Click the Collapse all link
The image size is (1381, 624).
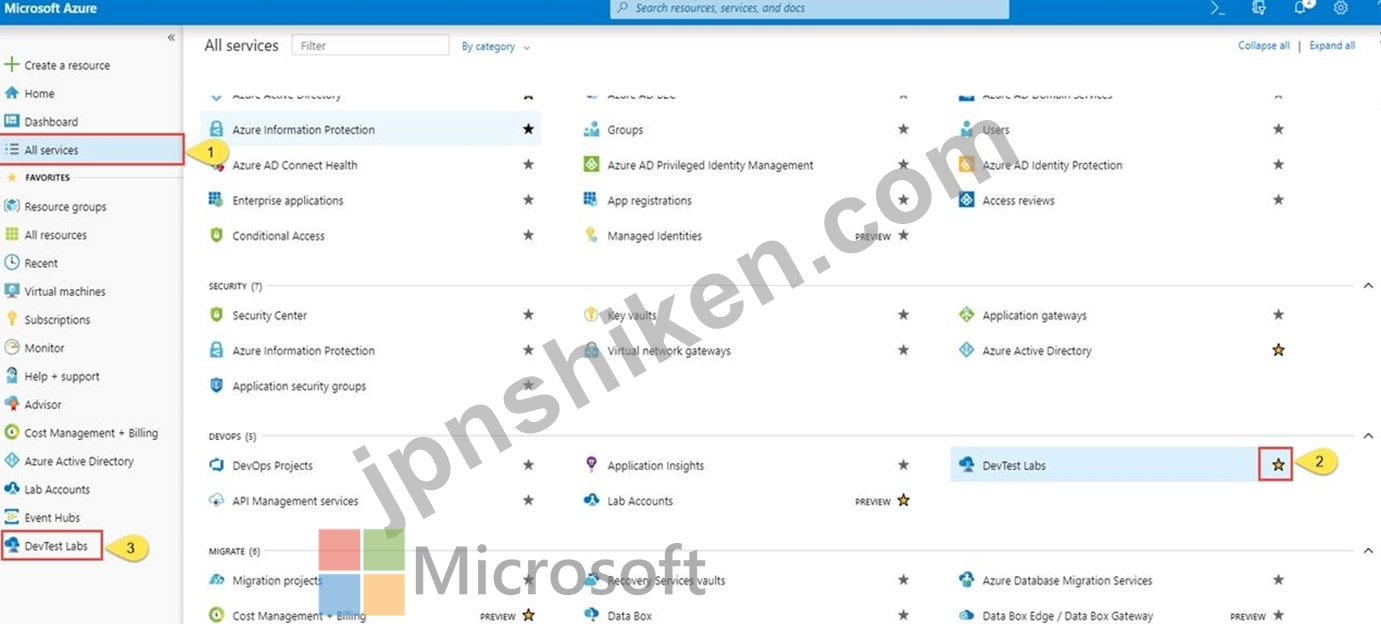[1264, 46]
